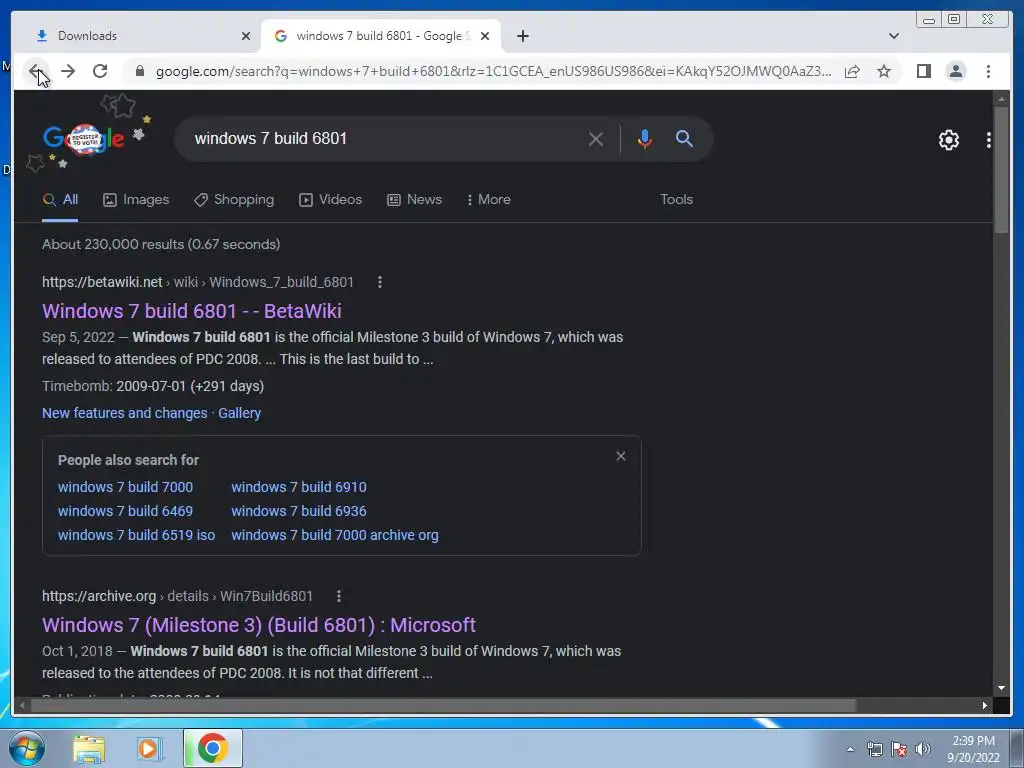Open the Gallery sitelink

coord(240,413)
